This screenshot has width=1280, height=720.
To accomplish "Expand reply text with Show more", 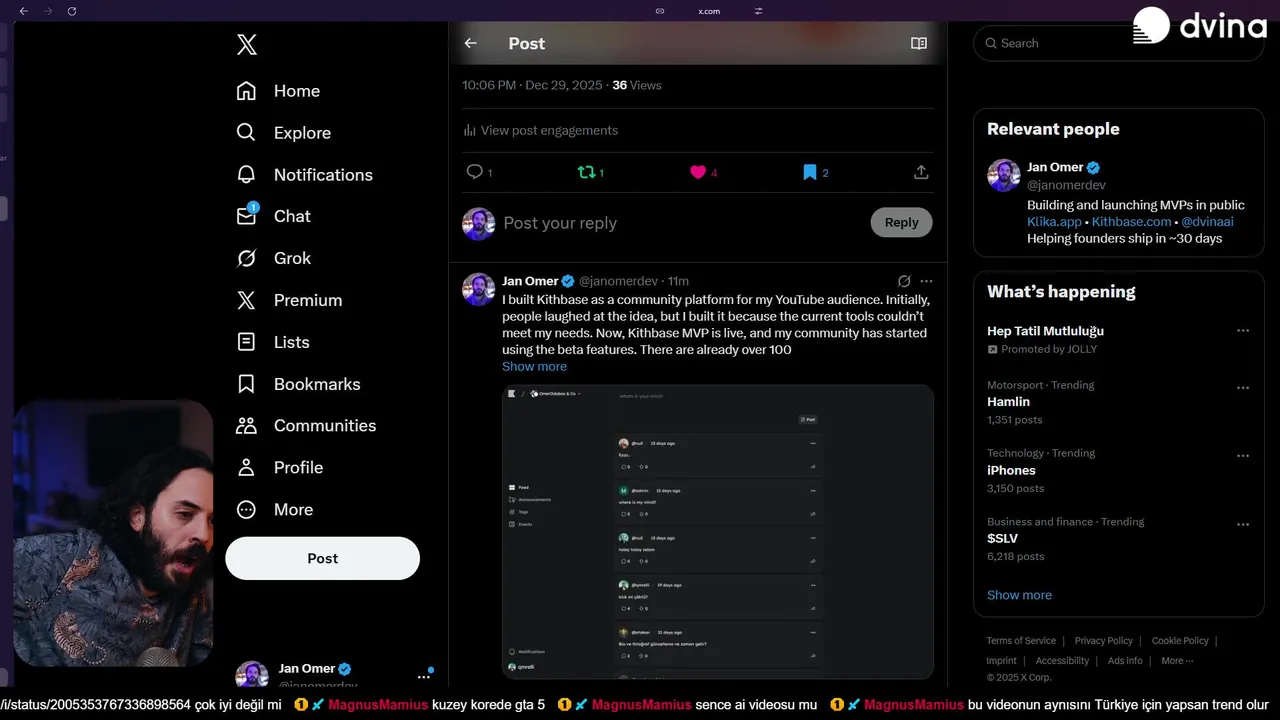I will coord(534,367).
